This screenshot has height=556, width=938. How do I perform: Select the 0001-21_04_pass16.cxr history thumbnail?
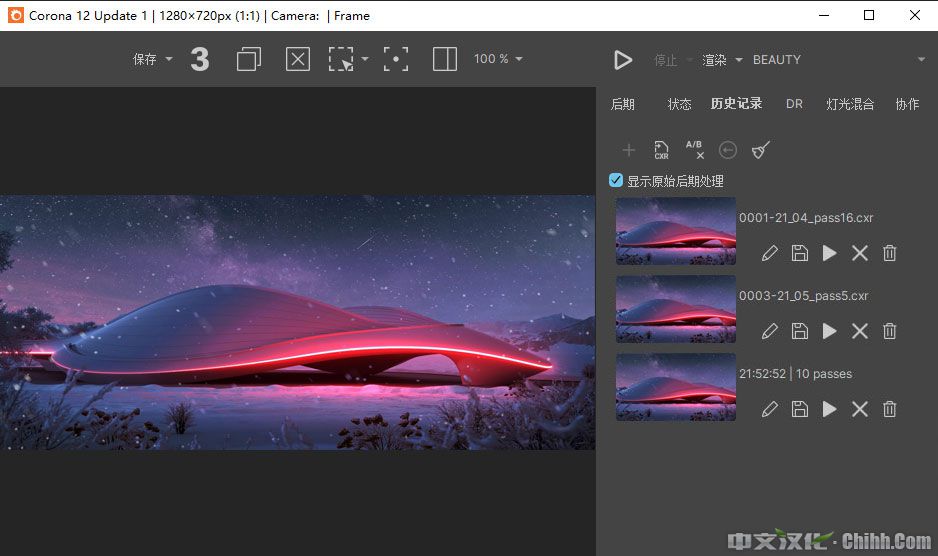675,231
